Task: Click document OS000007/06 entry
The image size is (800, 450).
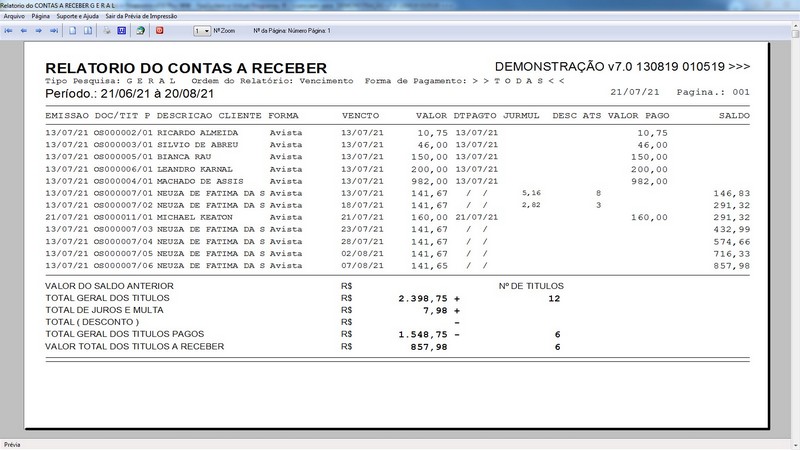Action: [123, 266]
